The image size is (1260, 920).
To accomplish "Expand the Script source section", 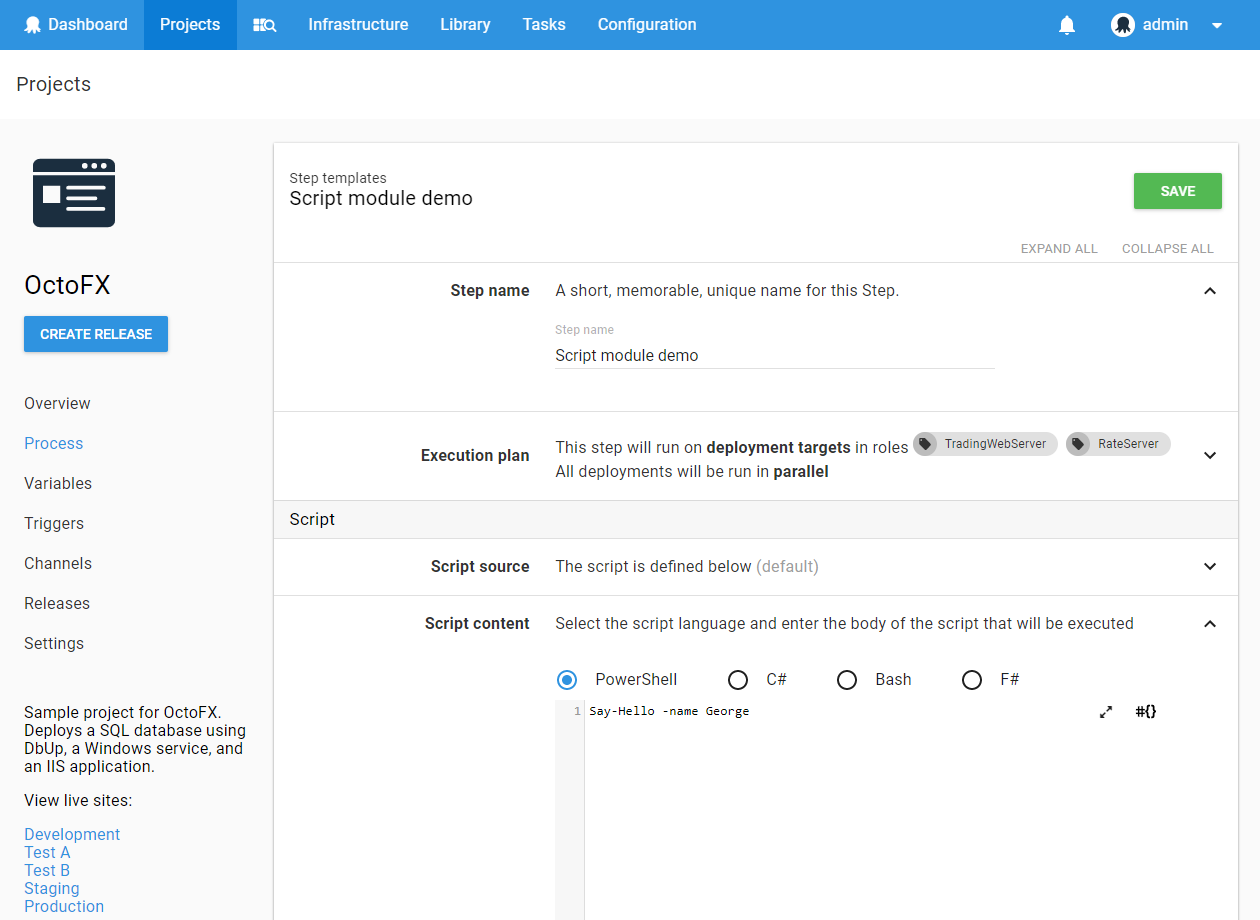I will click(1210, 566).
